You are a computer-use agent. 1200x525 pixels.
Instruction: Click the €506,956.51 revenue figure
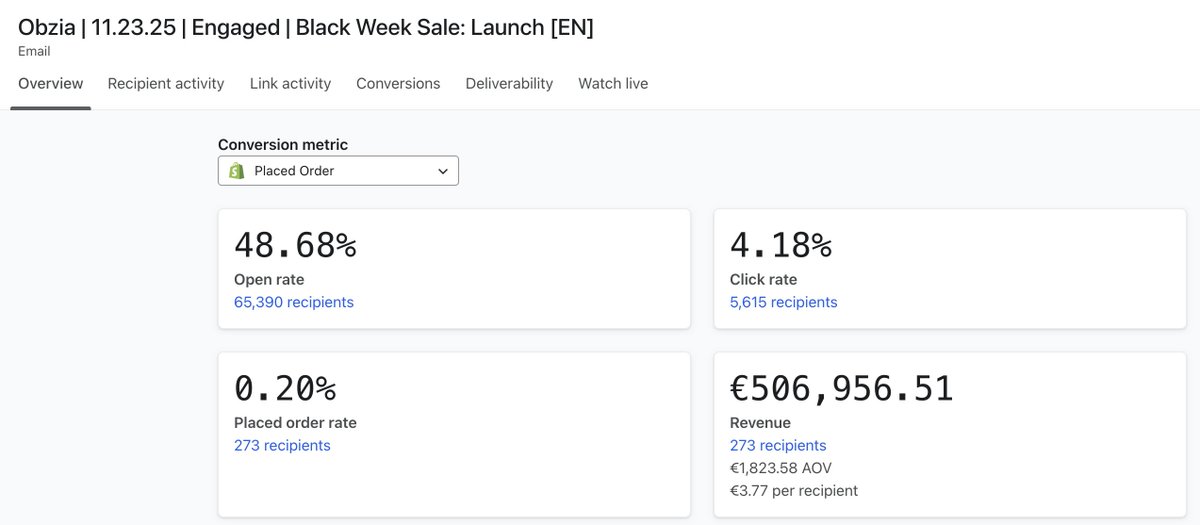coord(842,388)
